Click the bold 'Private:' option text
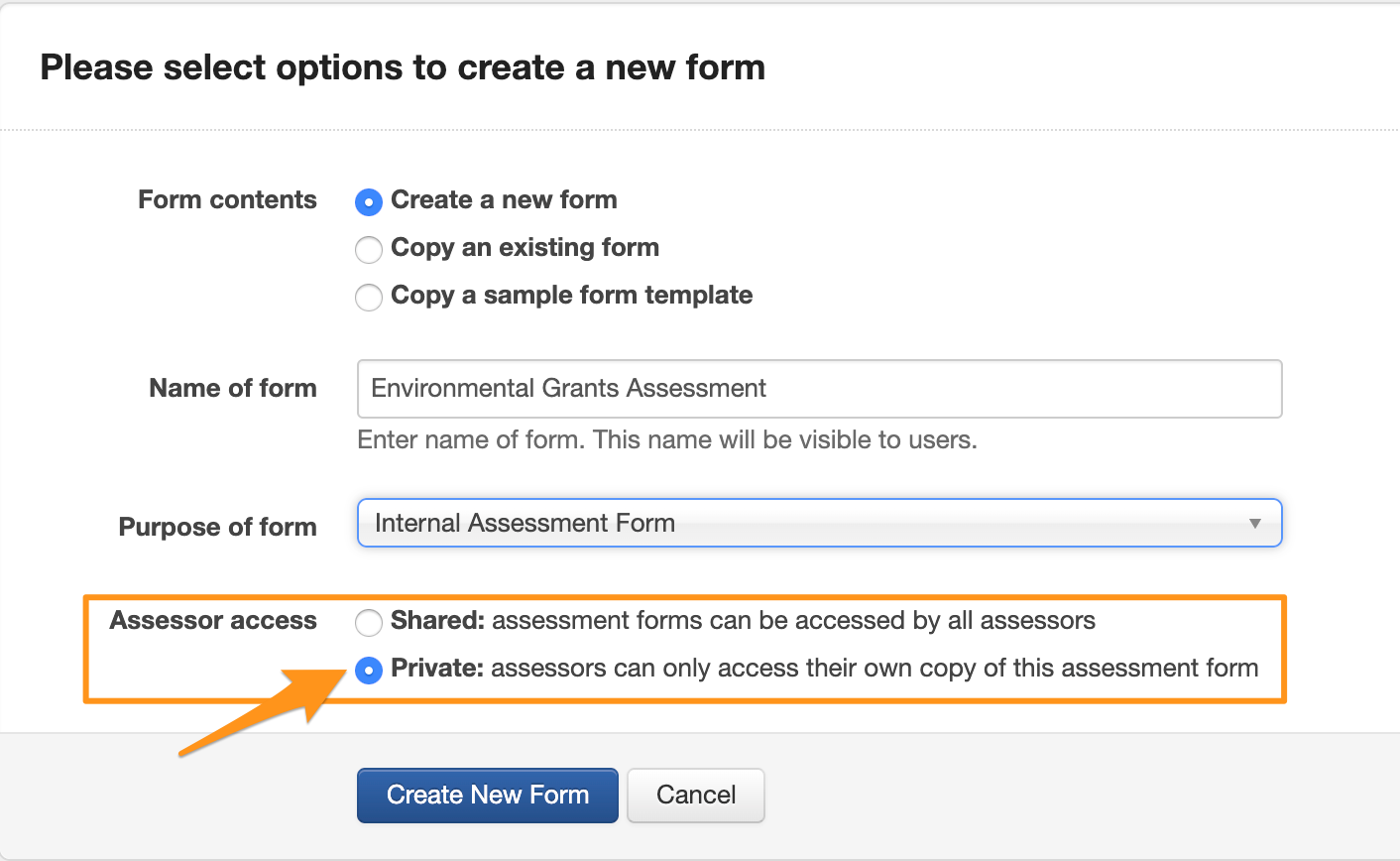This screenshot has width=1400, height=861. click(x=437, y=669)
